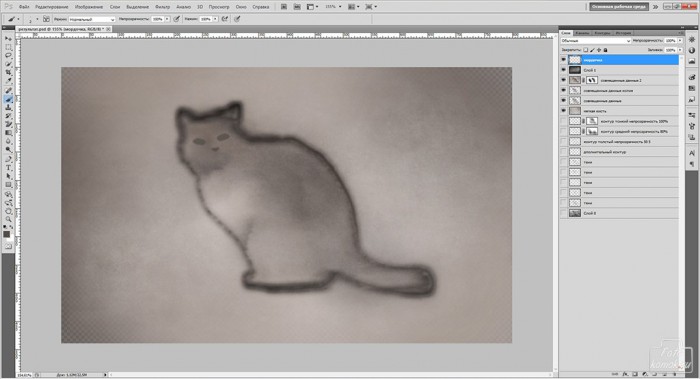Select the 3D Rotate tool

point(8,194)
